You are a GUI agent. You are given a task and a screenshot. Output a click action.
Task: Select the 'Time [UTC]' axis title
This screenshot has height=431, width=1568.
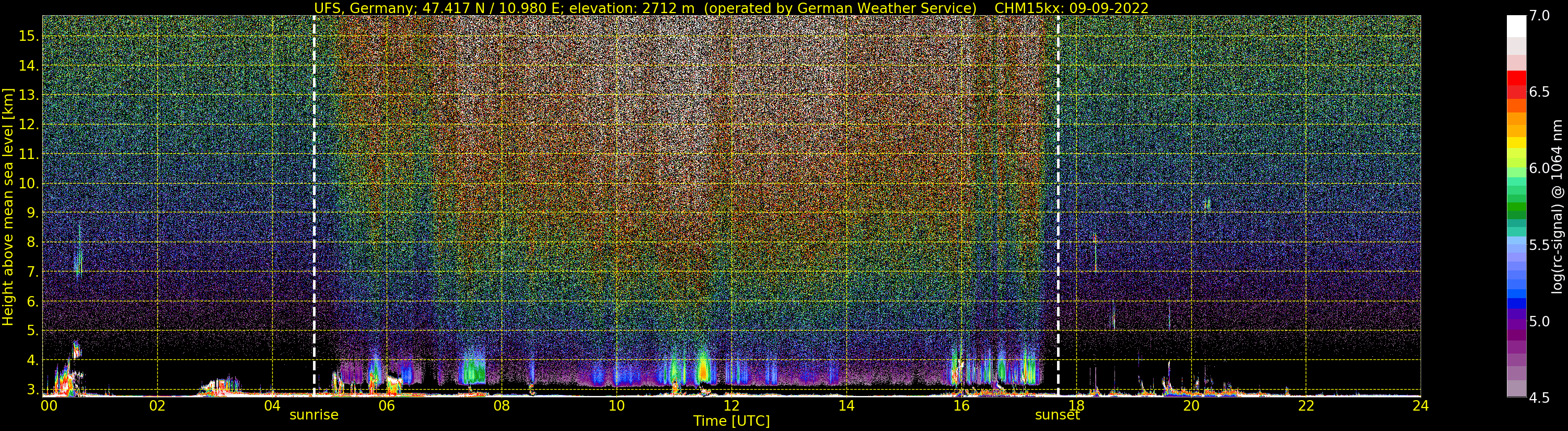coord(731,421)
